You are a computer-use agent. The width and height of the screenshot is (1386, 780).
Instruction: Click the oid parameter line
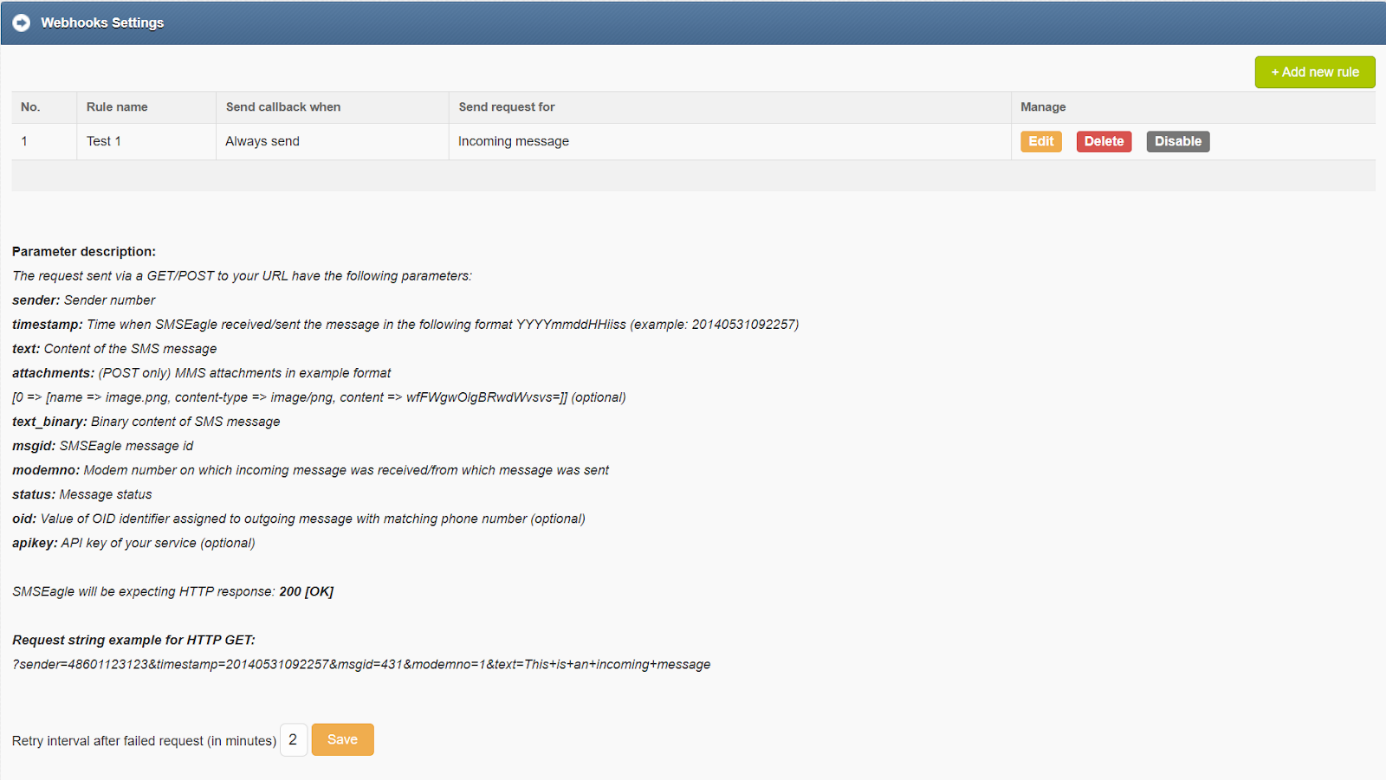click(298, 519)
